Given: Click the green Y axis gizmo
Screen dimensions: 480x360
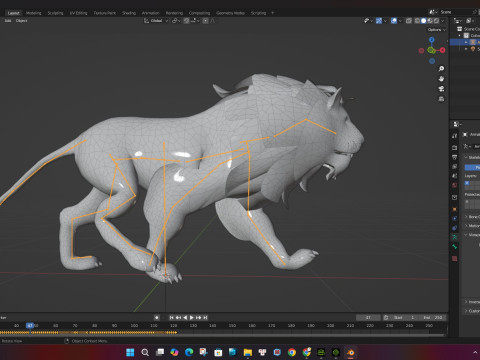Looking at the screenshot, I should (x=431, y=50).
